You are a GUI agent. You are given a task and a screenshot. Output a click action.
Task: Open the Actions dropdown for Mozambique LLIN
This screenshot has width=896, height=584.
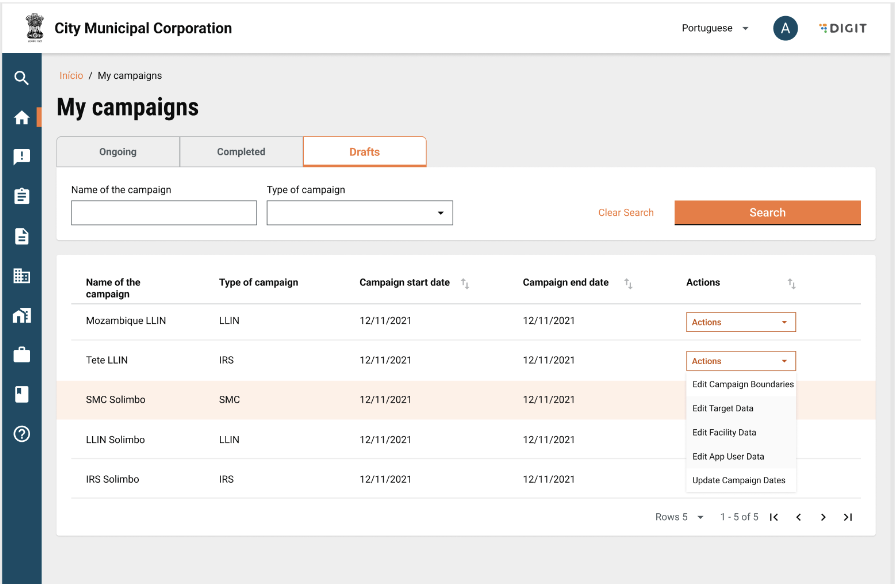[x=741, y=322]
